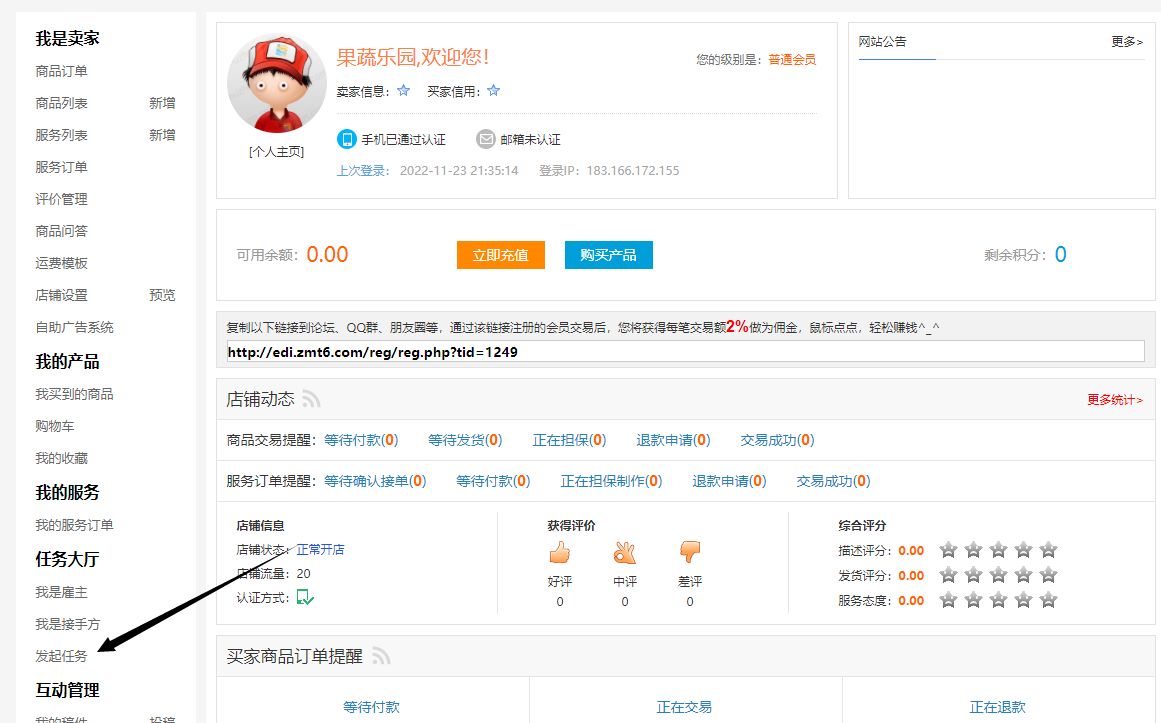Click 新增 beside 商品列表
The width and height of the screenshot is (1161, 723).
tap(162, 103)
